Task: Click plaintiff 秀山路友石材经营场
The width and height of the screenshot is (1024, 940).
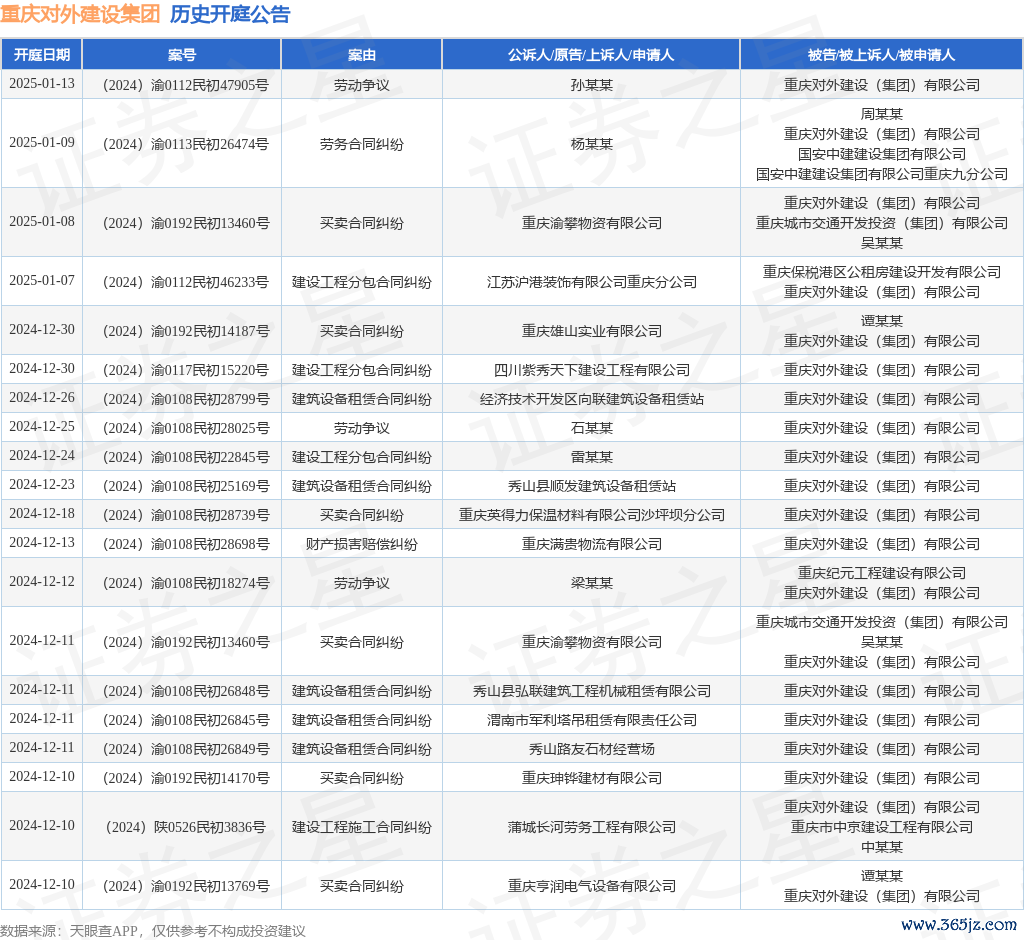Action: (592, 749)
